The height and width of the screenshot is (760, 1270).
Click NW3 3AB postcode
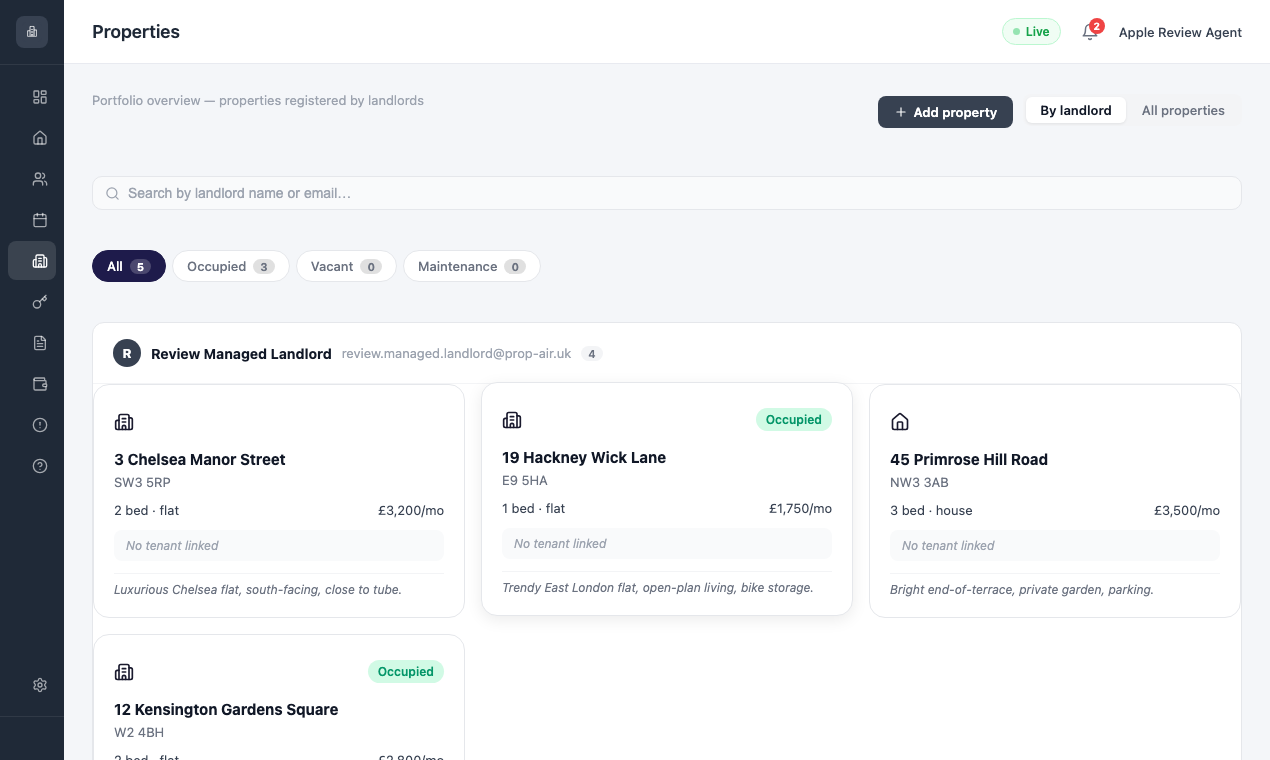coord(919,483)
